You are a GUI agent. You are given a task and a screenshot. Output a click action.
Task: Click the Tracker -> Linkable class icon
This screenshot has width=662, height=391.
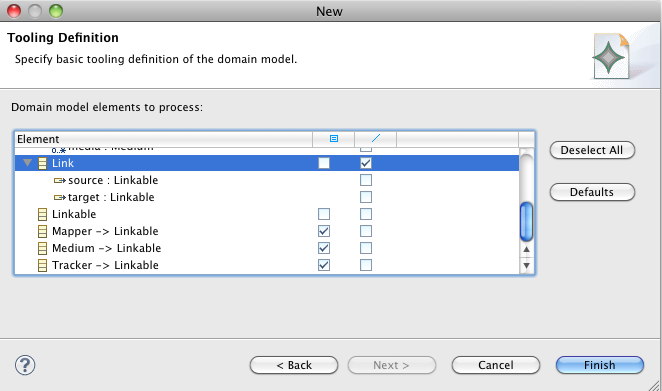pos(42,266)
